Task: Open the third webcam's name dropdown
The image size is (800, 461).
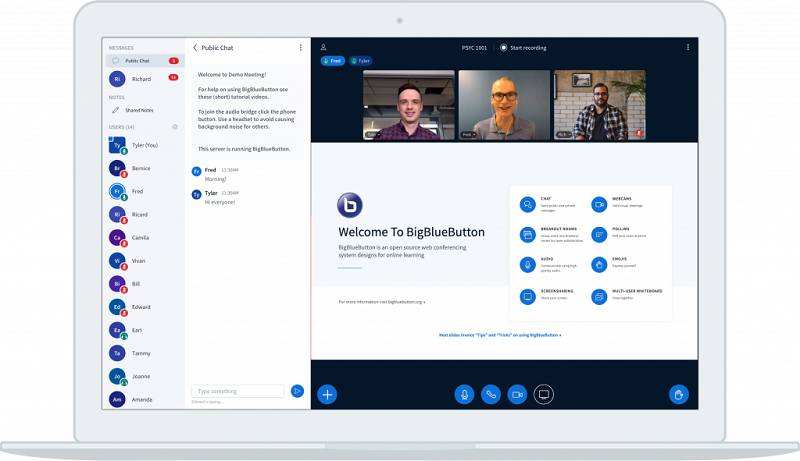Action: 564,135
